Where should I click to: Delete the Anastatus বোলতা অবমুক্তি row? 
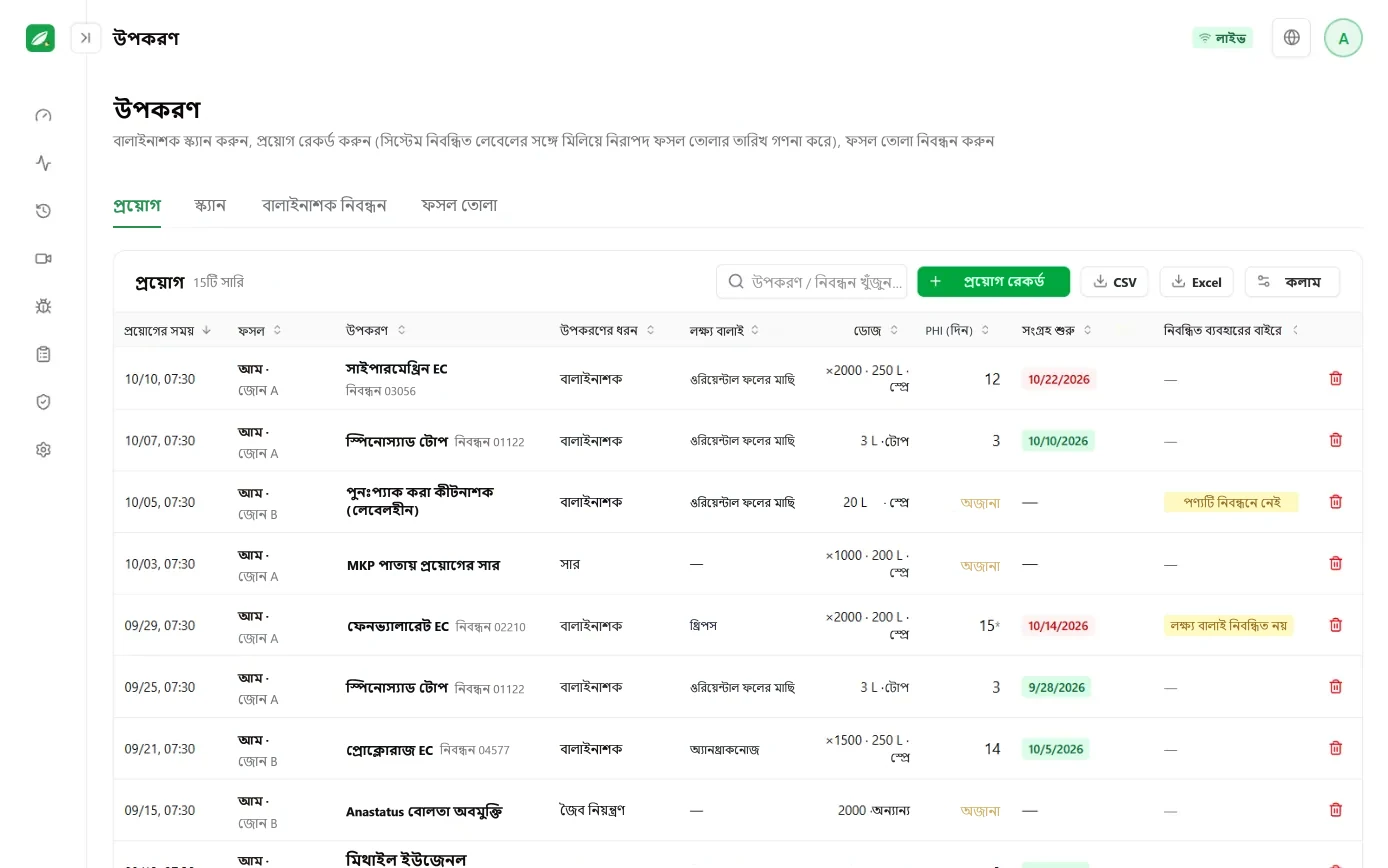1335,810
